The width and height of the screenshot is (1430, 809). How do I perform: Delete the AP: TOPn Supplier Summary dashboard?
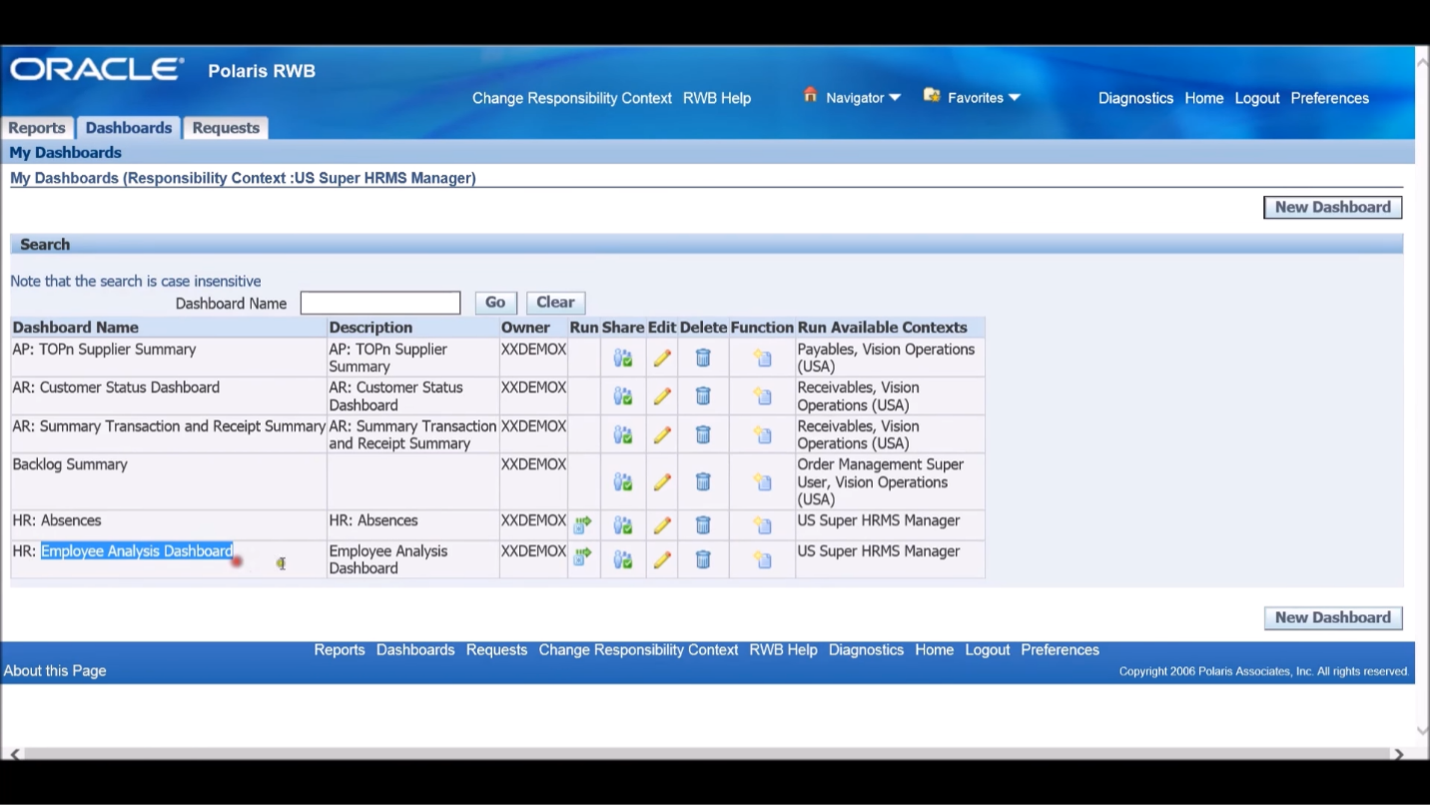click(703, 358)
